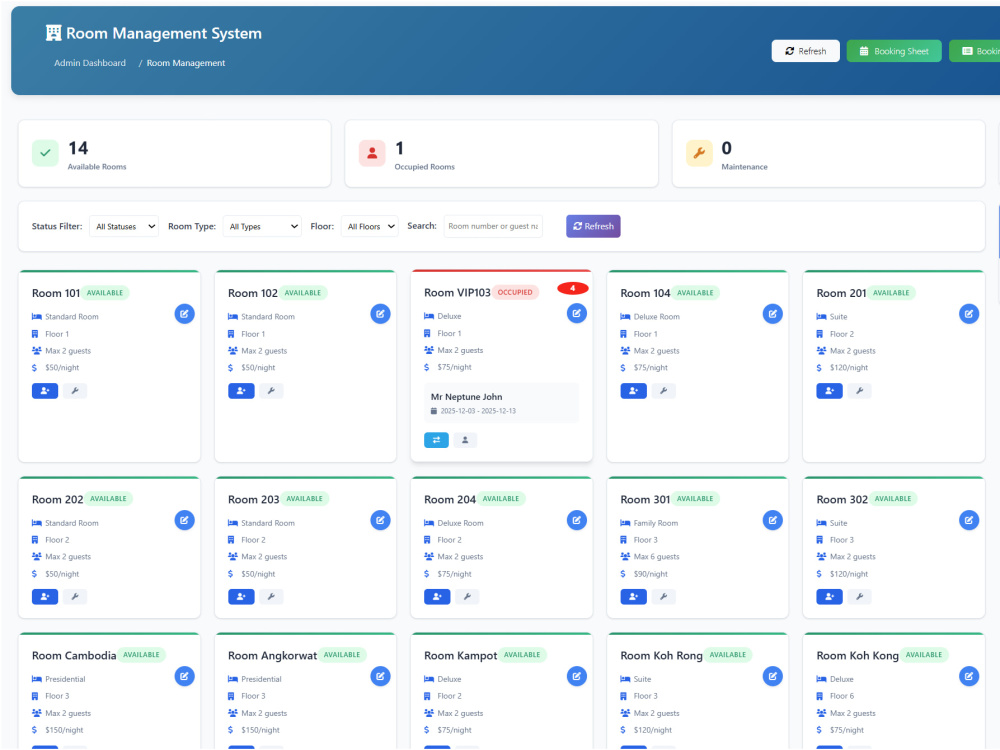Click the purple Refresh filter button
This screenshot has height=750, width=1000.
coord(593,226)
